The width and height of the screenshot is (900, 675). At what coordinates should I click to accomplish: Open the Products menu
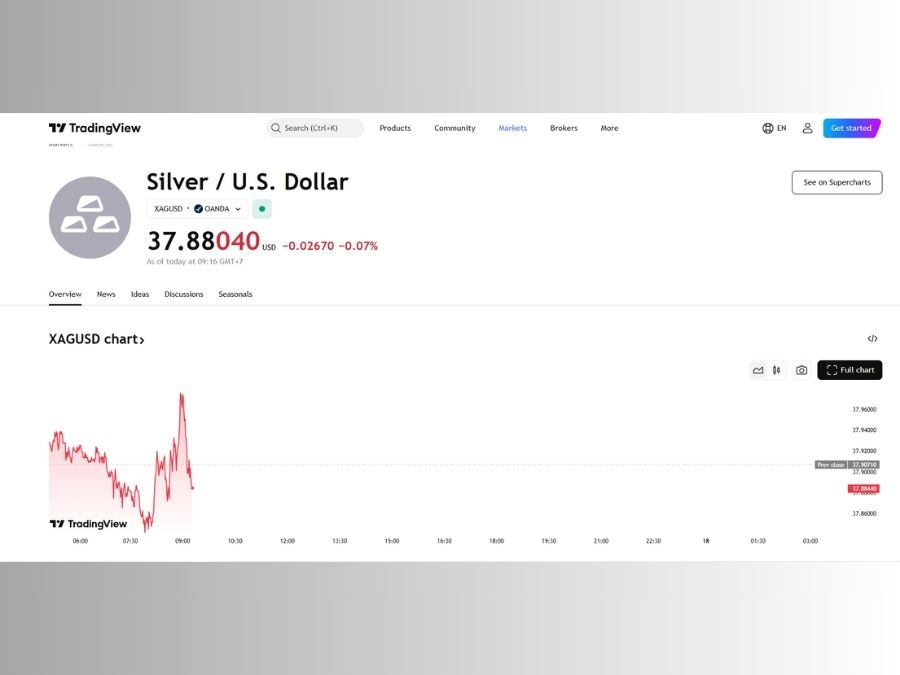[x=395, y=128]
